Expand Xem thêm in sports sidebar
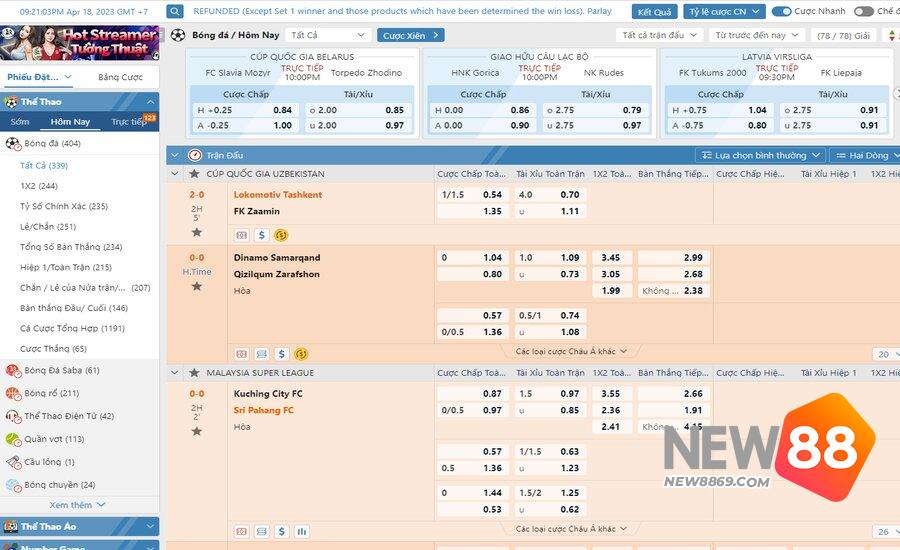 click(77, 505)
